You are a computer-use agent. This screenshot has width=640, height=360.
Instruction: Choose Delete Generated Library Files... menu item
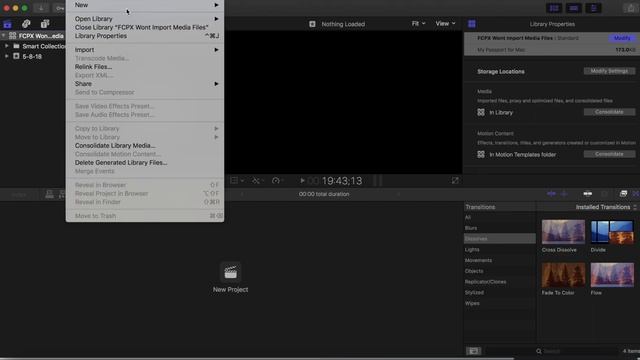pos(145,162)
